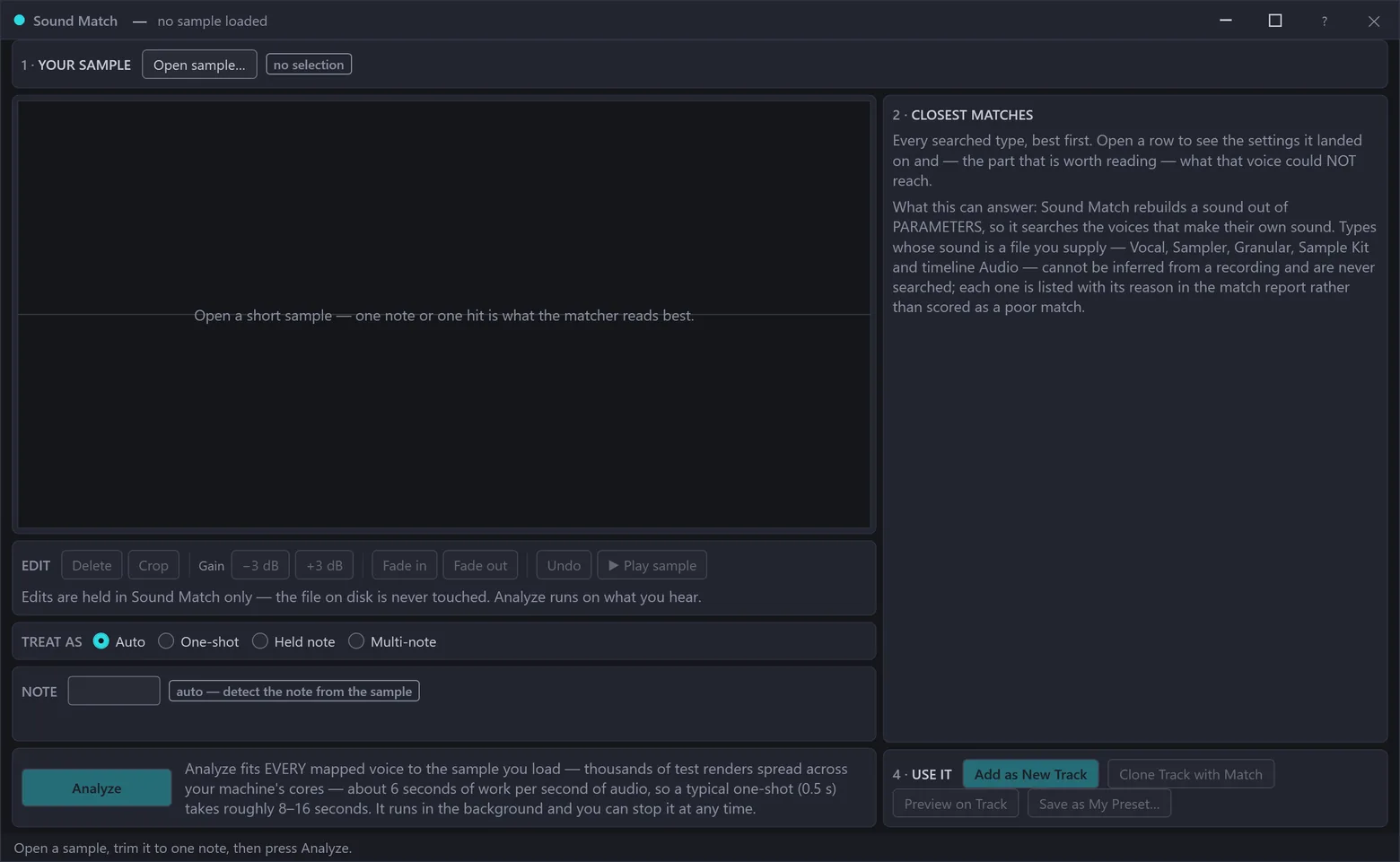
Task: Click the EDIT section label
Action: [x=36, y=565]
